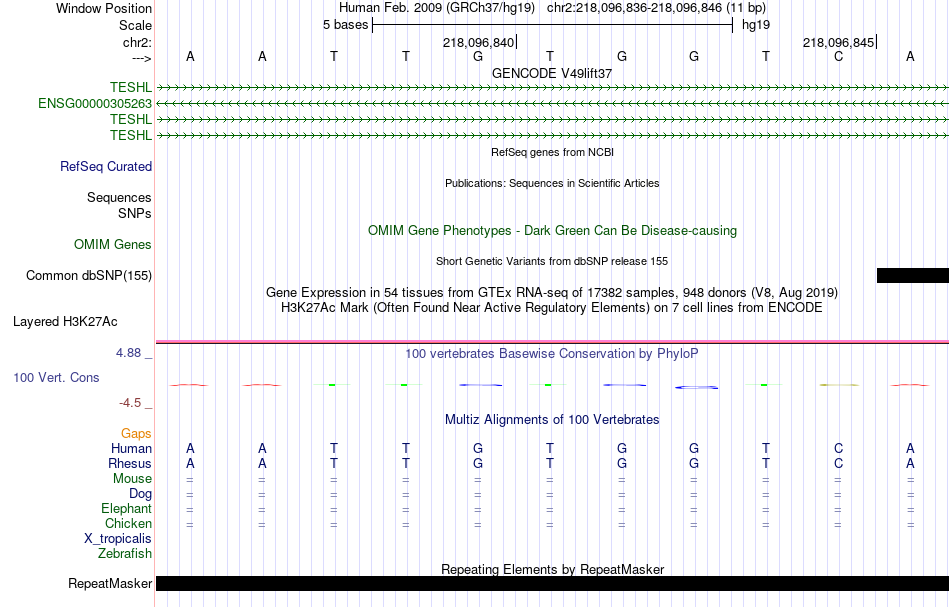Click 'Human Feb. 2009 (GRCh37/hg19)' assembly text
This screenshot has height=607, width=950.
[x=437, y=8]
